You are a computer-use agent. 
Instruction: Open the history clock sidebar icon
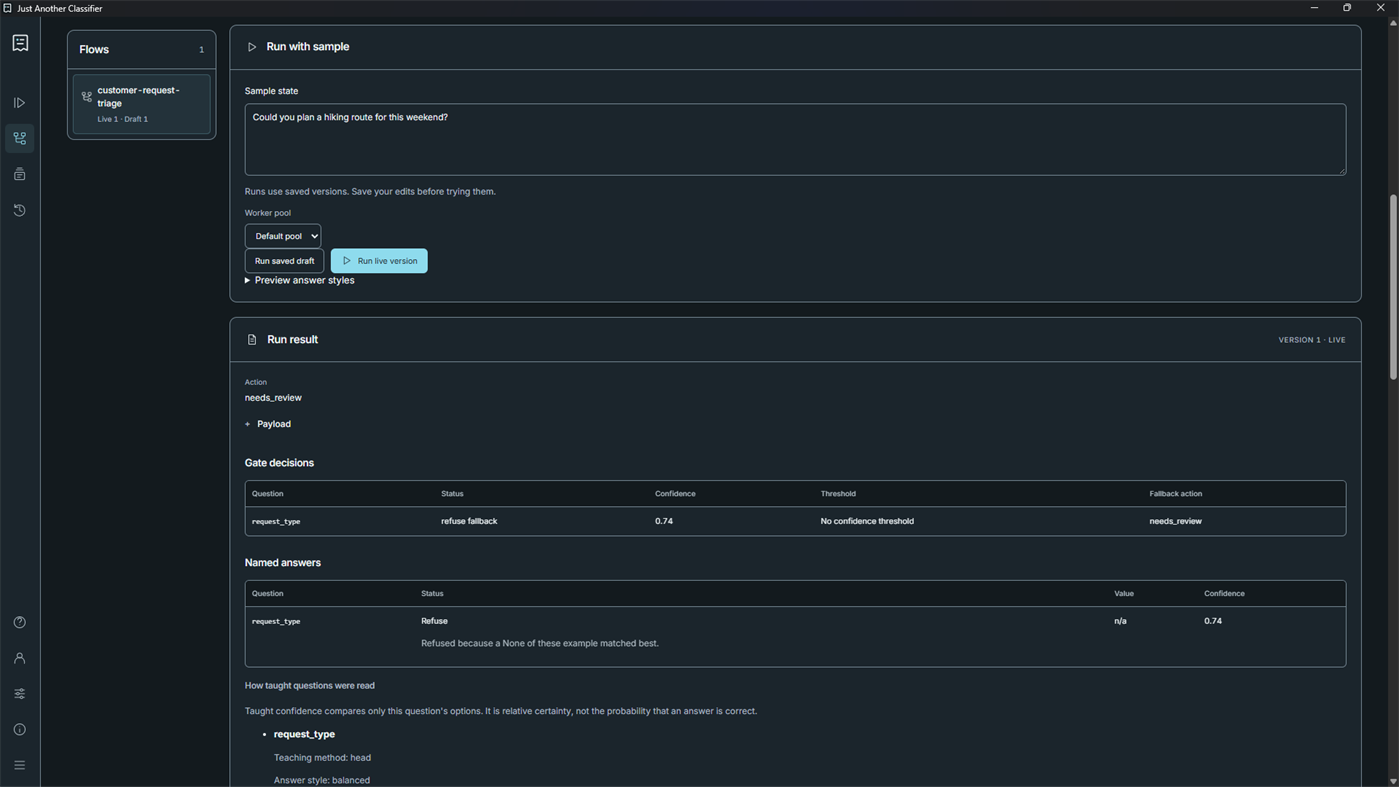pyautogui.click(x=20, y=210)
